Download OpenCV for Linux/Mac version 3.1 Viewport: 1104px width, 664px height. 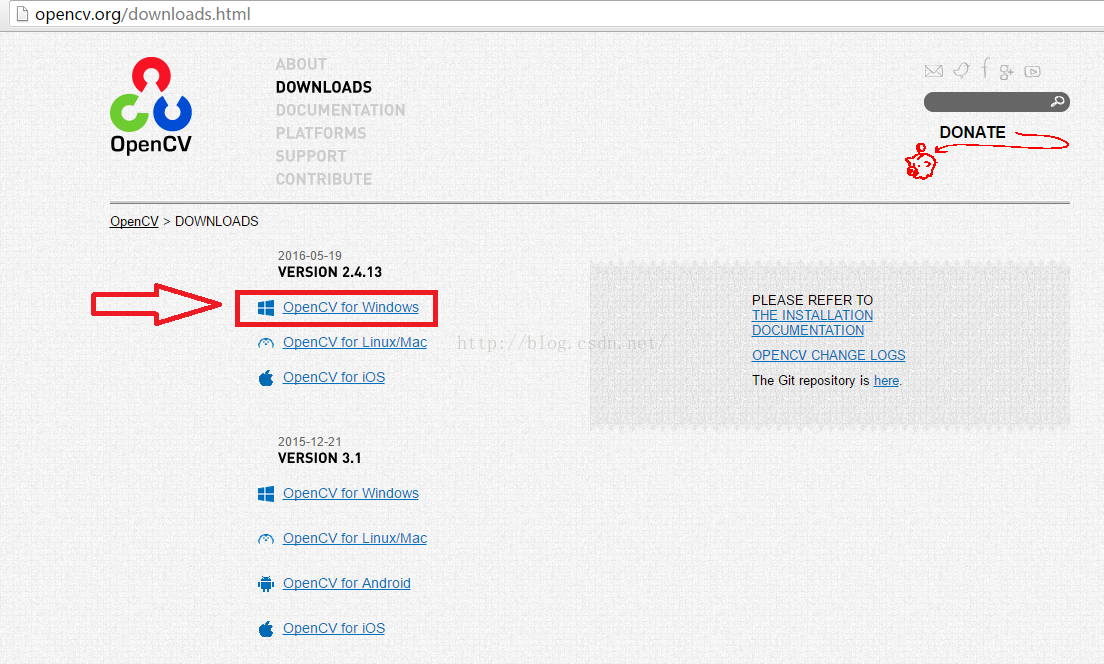click(x=355, y=538)
